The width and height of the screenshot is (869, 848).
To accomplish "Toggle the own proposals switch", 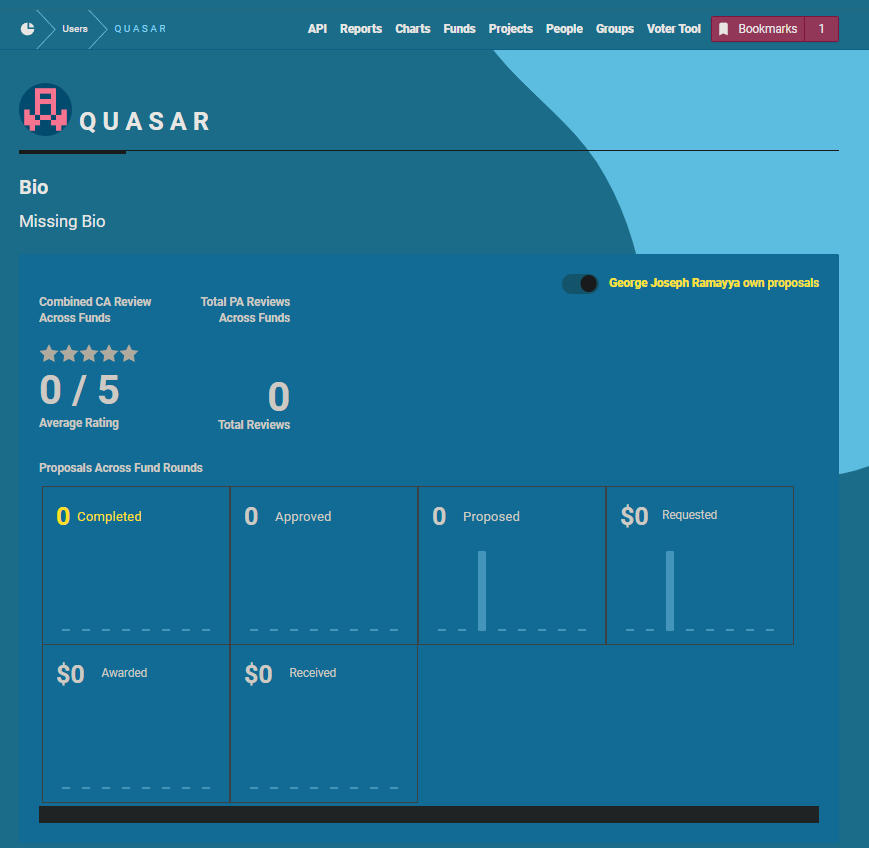I will point(580,284).
